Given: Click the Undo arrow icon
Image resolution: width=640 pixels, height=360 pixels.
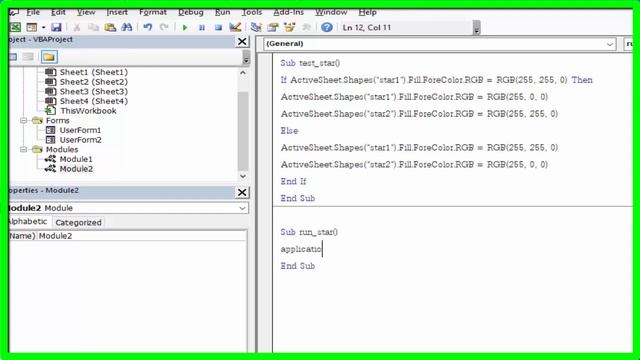Looking at the screenshot, I should pos(148,27).
